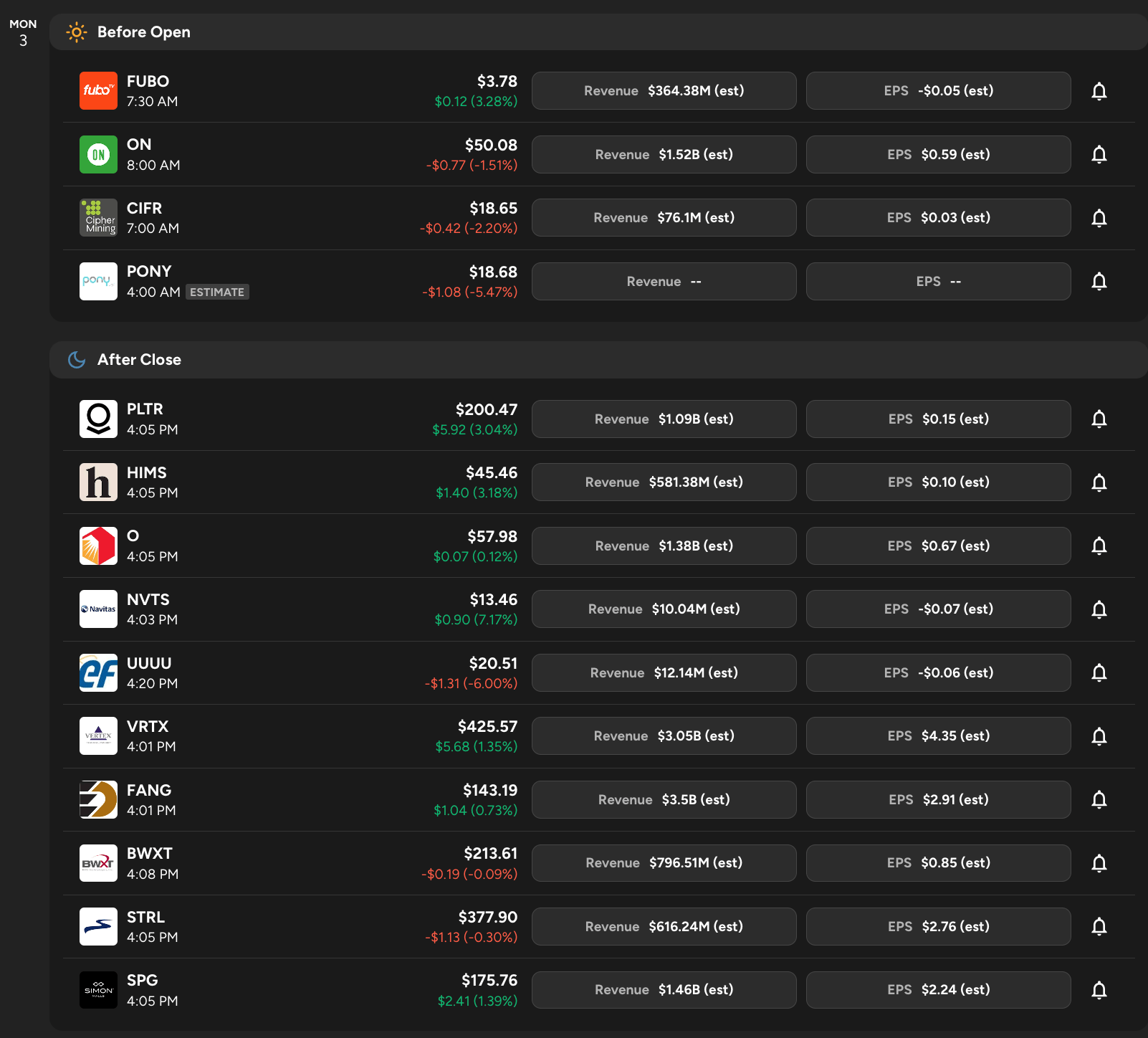Image resolution: width=1148 pixels, height=1038 pixels.
Task: Click the Pony logo icon
Action: coord(98,281)
